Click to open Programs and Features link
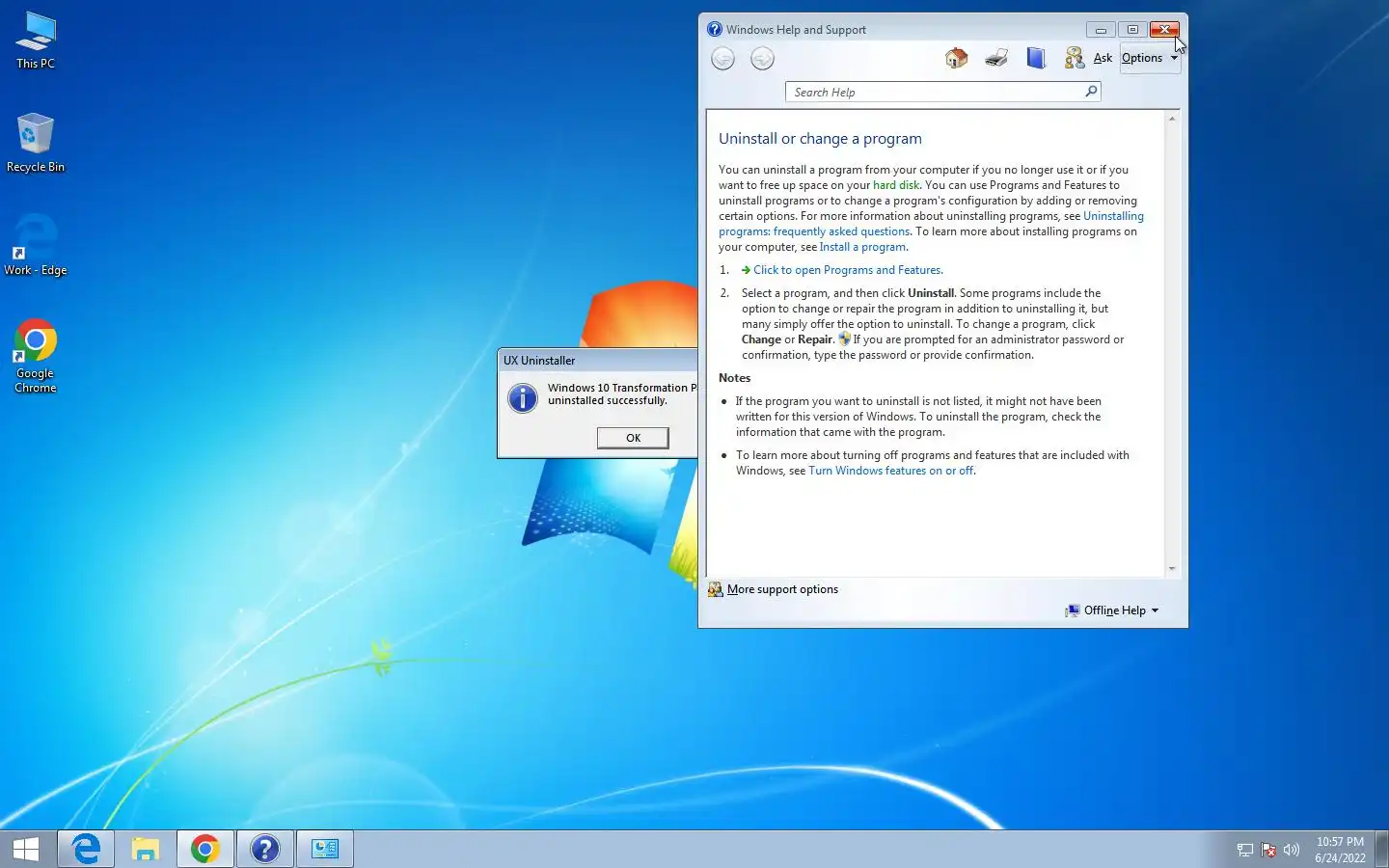Image resolution: width=1389 pixels, height=868 pixels. [848, 270]
